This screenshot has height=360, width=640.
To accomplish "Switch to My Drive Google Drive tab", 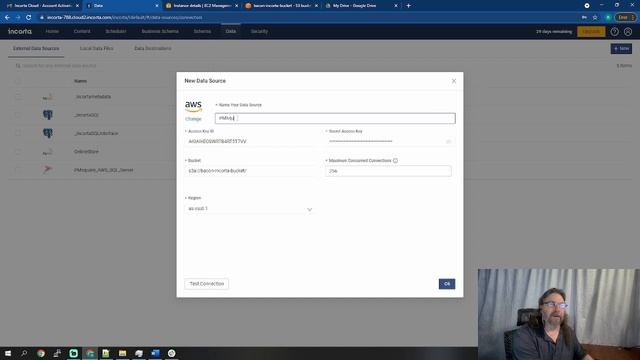I will (361, 6).
